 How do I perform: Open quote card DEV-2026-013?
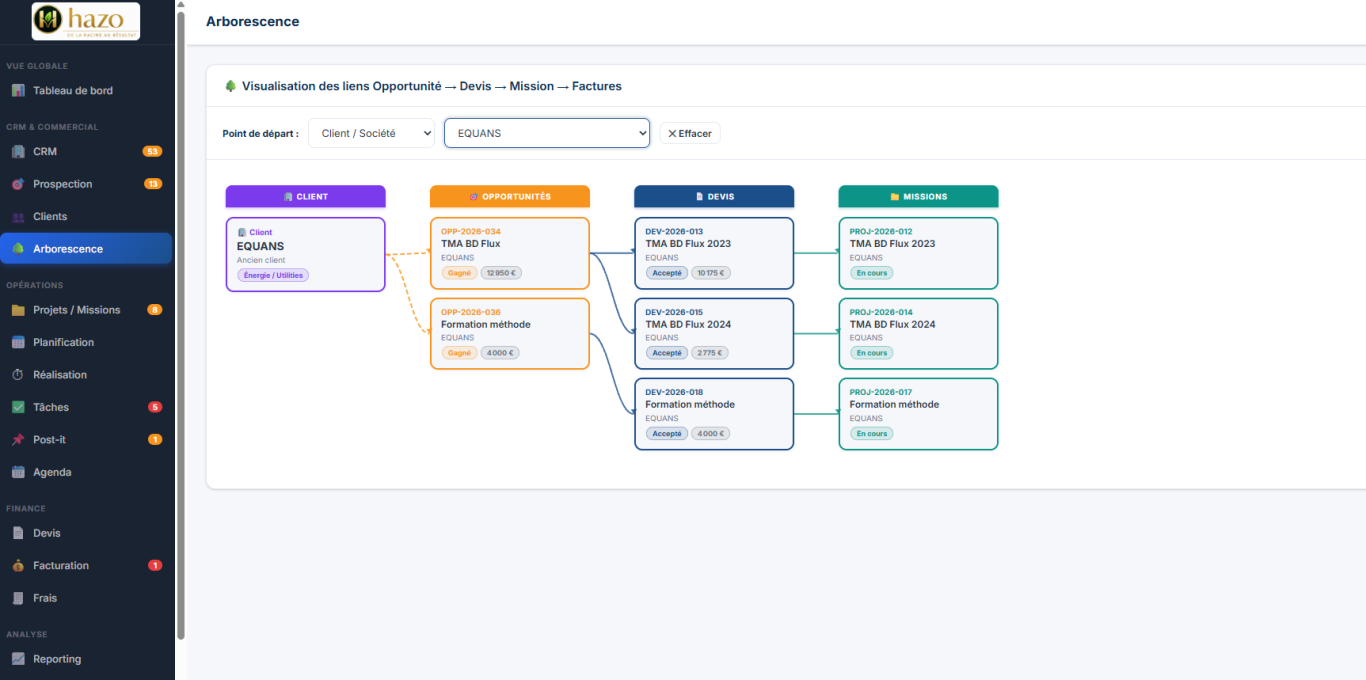coord(714,254)
